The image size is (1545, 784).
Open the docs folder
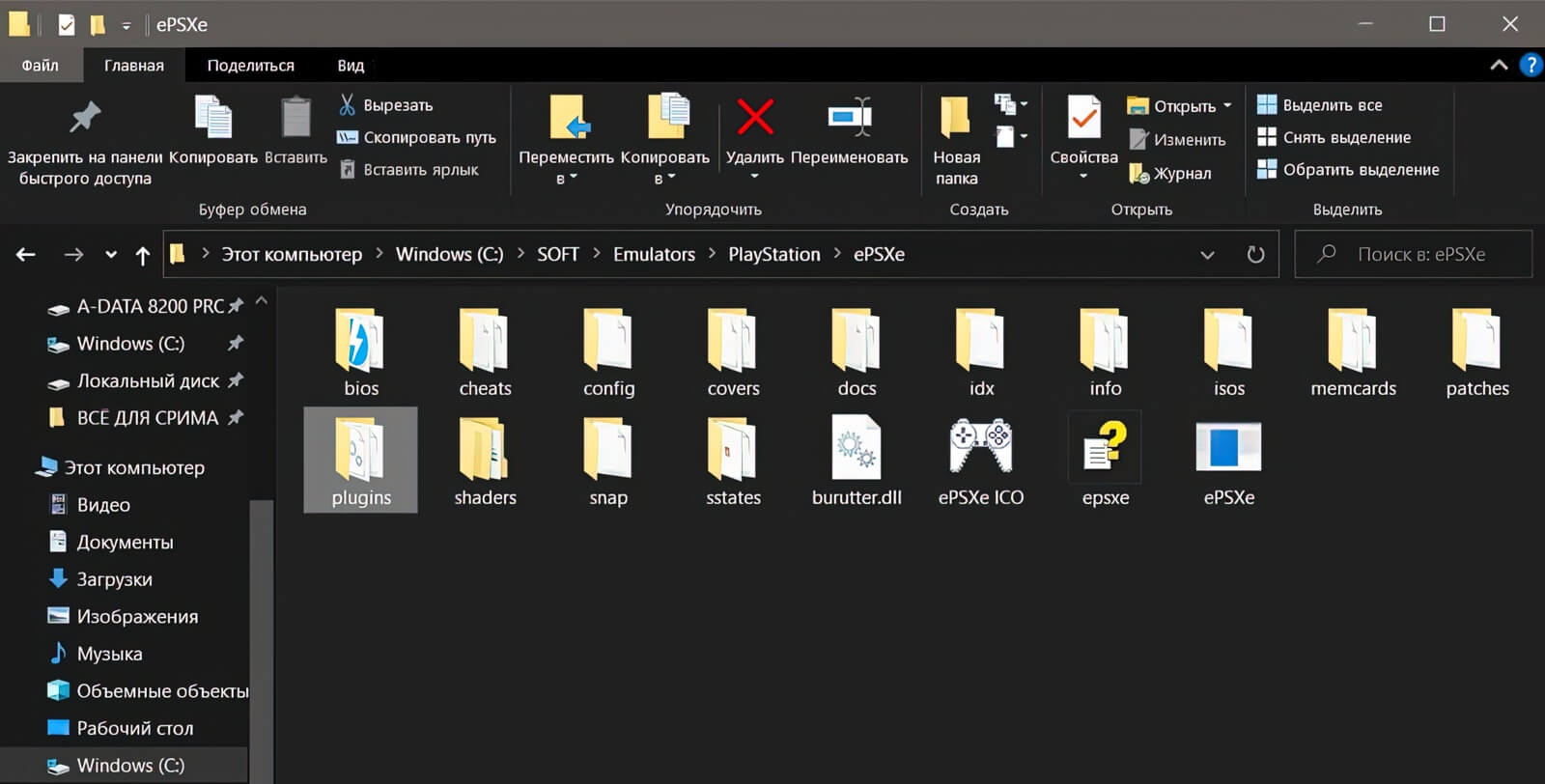click(x=857, y=351)
